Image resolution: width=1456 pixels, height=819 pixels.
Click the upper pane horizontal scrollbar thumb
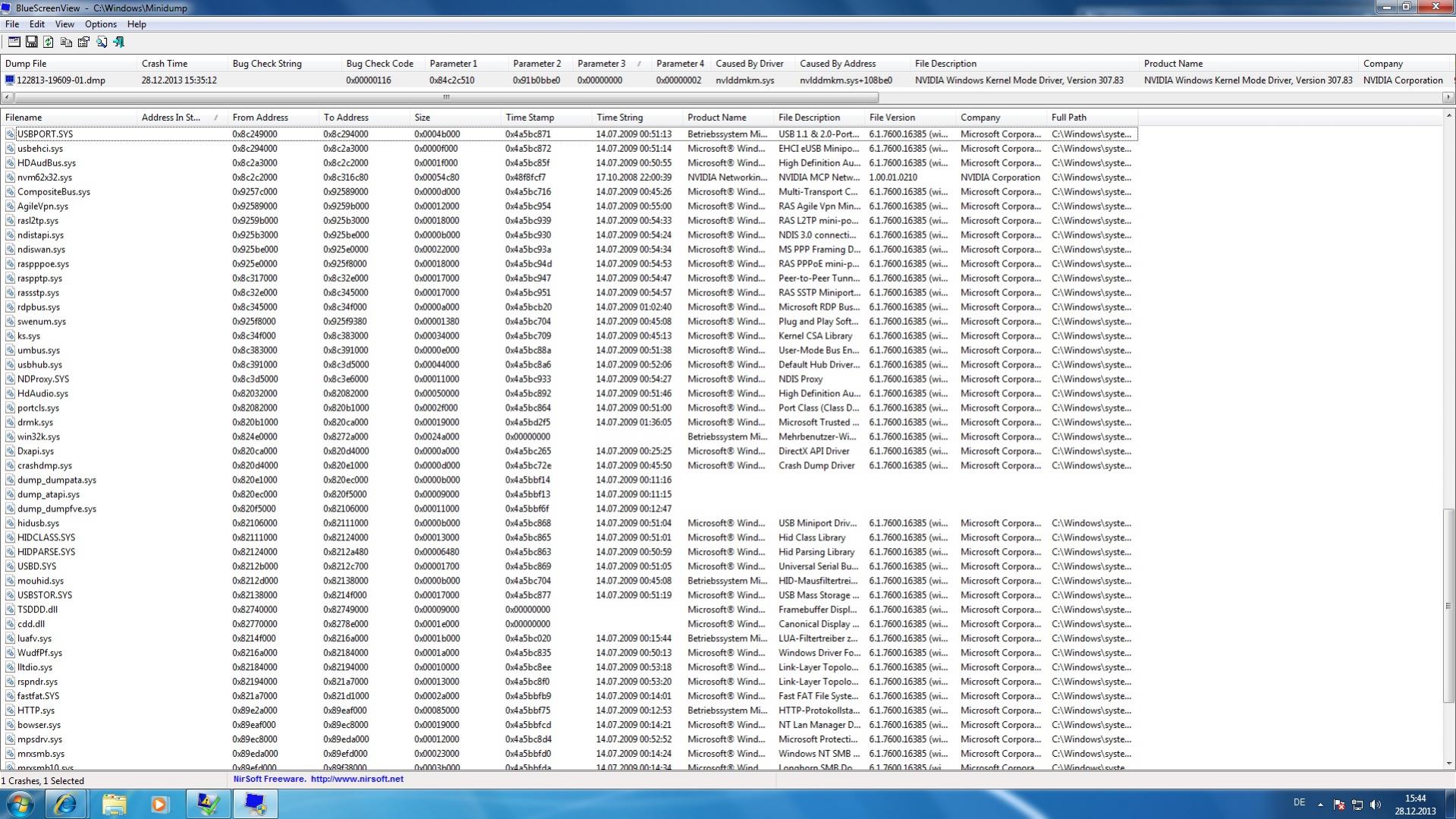click(446, 97)
